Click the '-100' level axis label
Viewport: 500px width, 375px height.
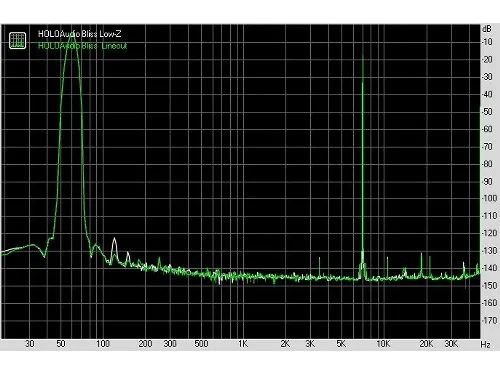tap(489, 198)
